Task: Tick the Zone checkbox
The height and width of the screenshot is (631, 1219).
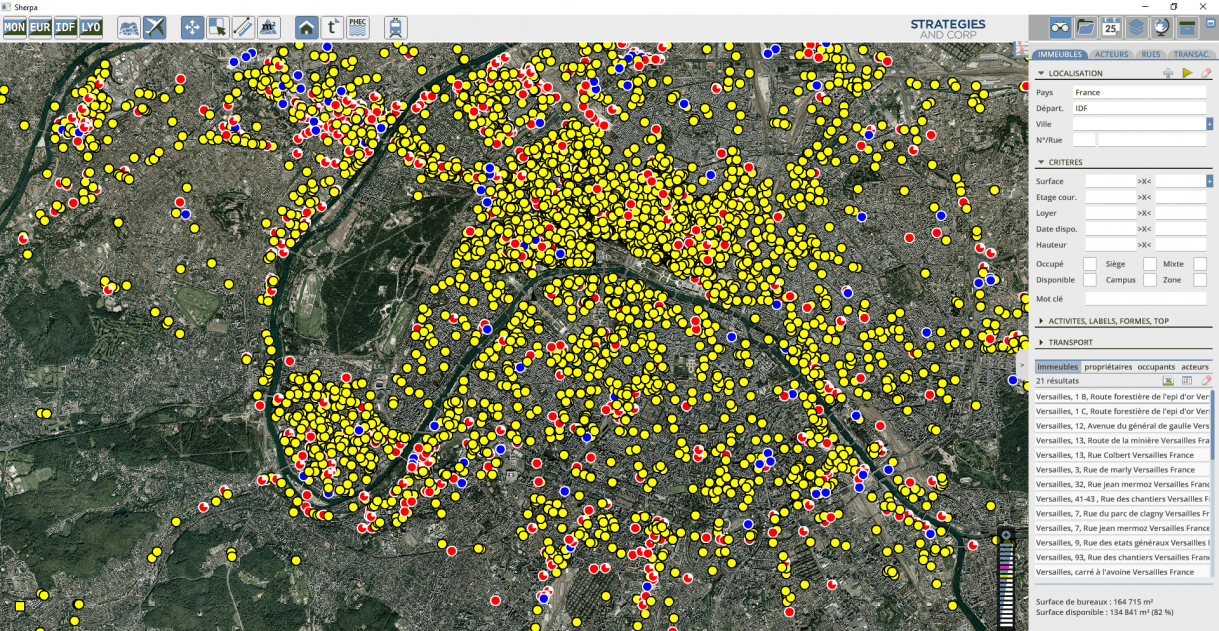Action: [1200, 280]
